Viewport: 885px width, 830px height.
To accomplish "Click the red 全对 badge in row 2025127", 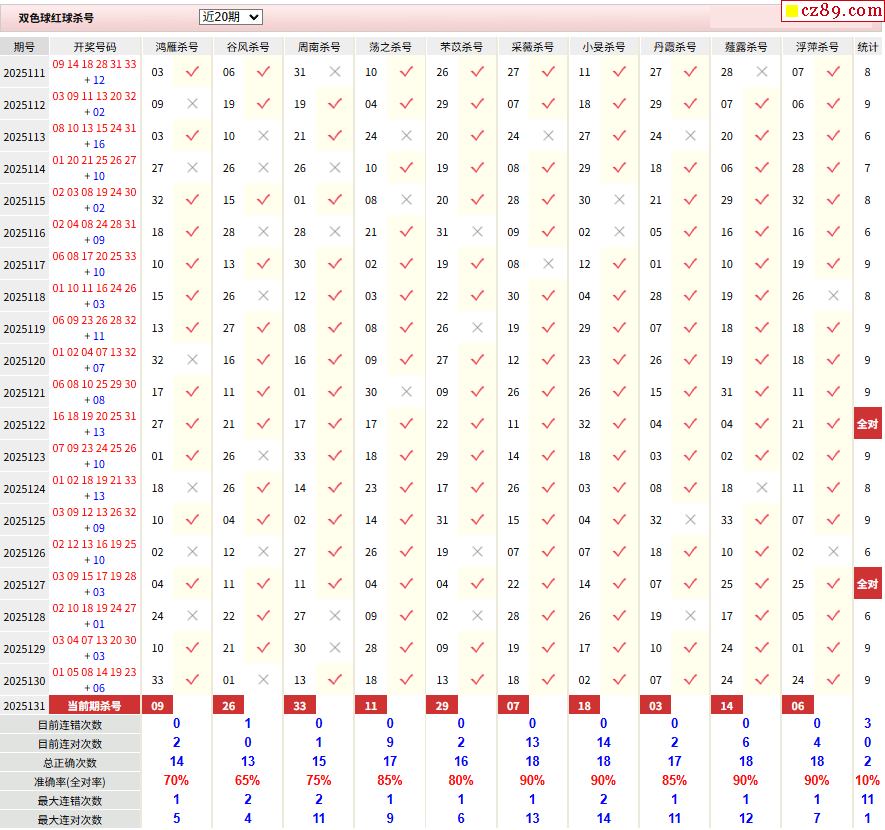I will tap(868, 584).
